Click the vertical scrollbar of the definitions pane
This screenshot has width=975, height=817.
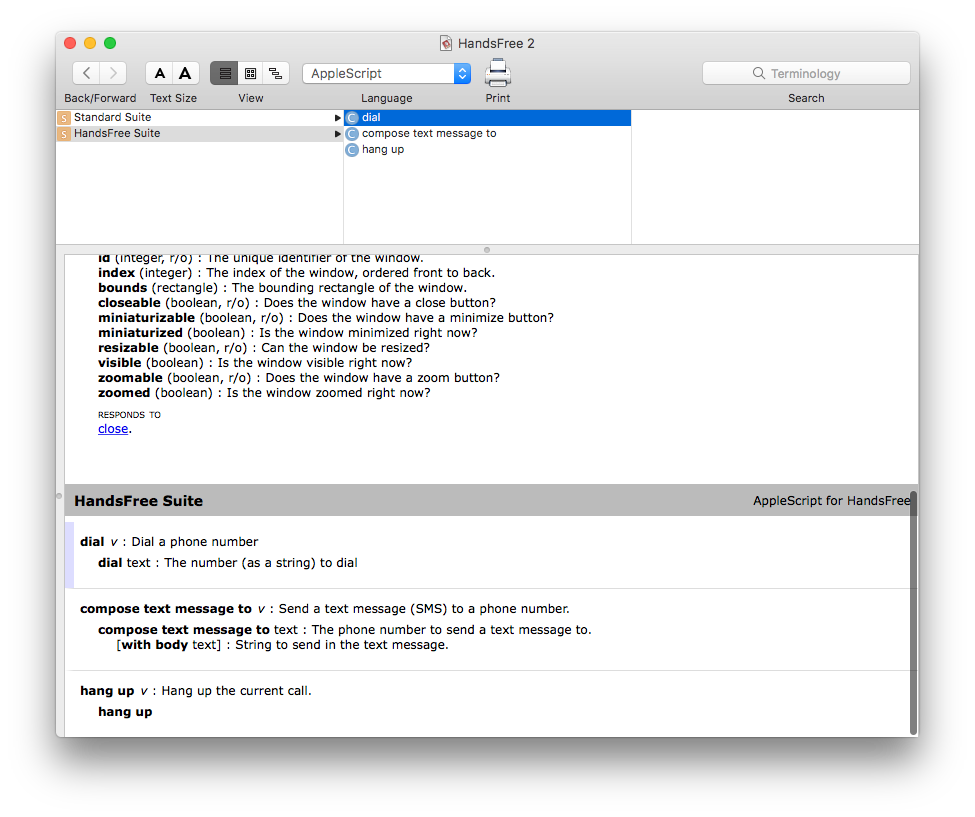(x=913, y=612)
